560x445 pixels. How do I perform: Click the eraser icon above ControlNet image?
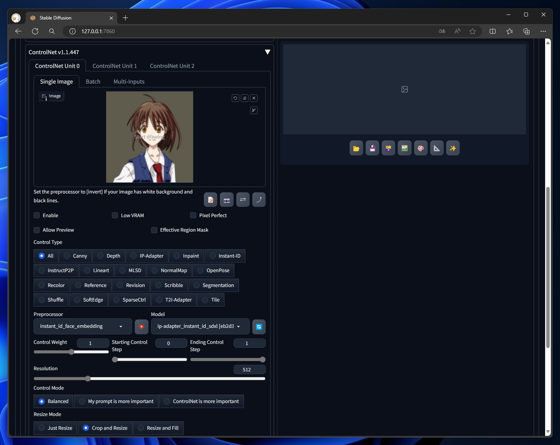point(245,98)
